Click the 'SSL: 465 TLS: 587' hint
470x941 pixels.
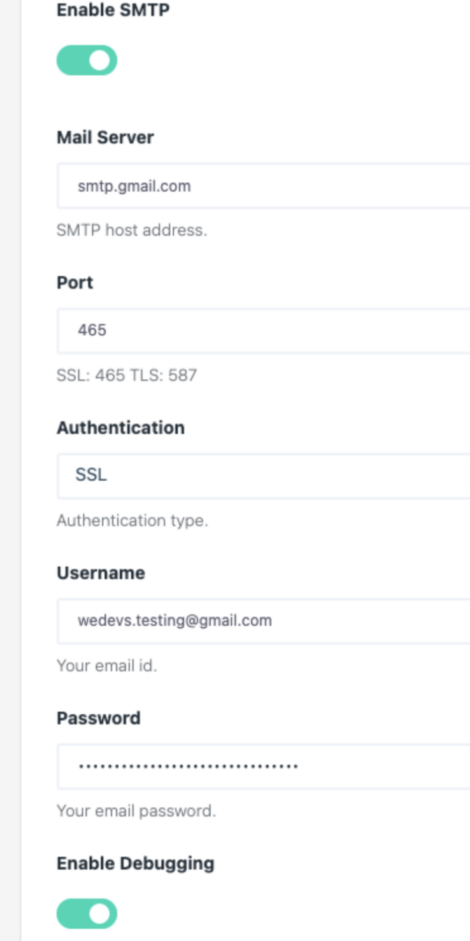tap(127, 376)
